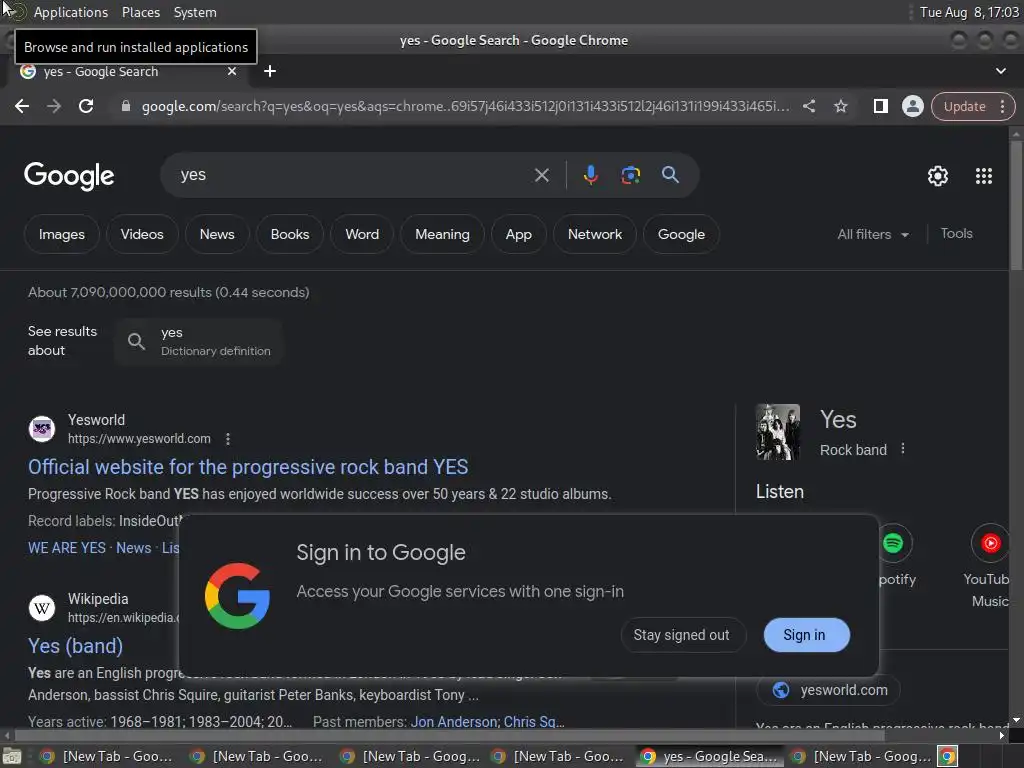Listen on Spotify
Screen dimensions: 1024x768
[x=893, y=543]
